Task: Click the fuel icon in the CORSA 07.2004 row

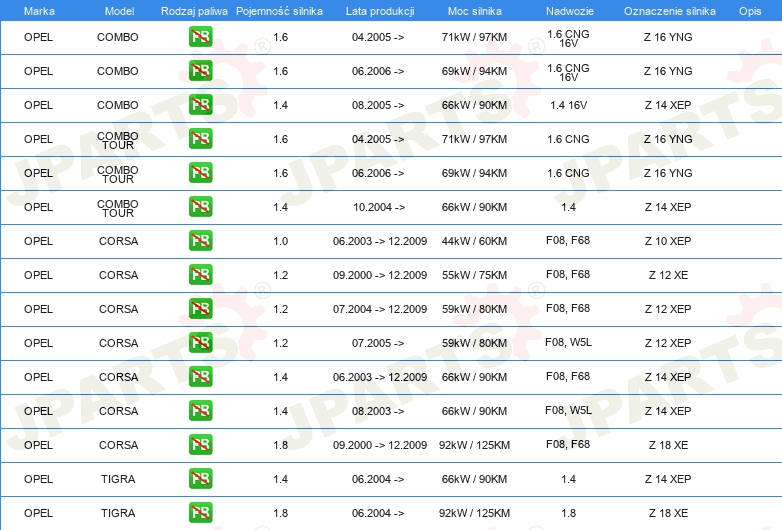Action: pos(200,309)
